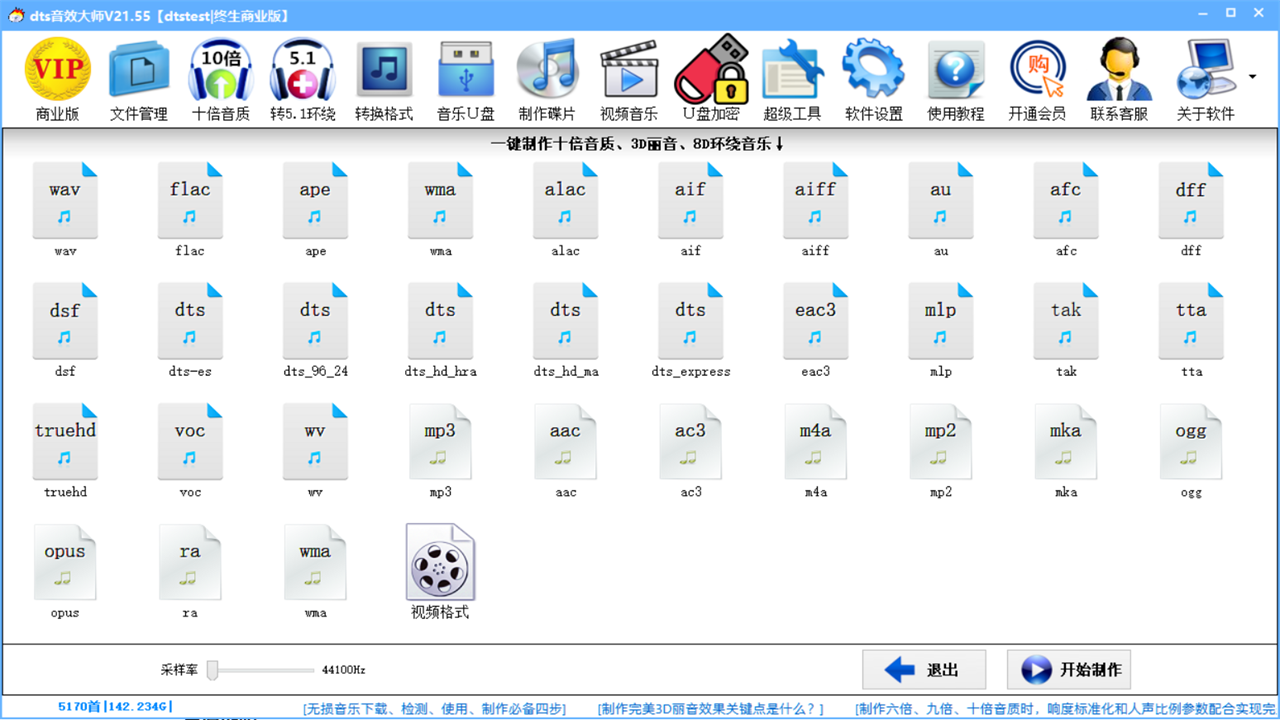Click the VIP 商业版 icon
This screenshot has width=1280, height=720.
(57, 78)
